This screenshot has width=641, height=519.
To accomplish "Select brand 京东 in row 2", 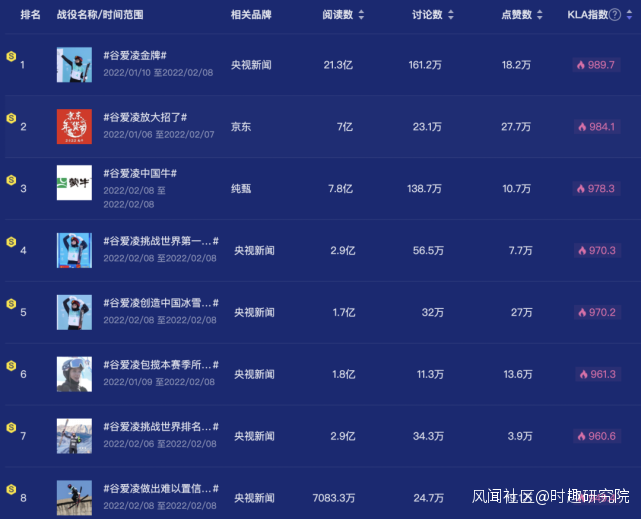I will pos(241,127).
